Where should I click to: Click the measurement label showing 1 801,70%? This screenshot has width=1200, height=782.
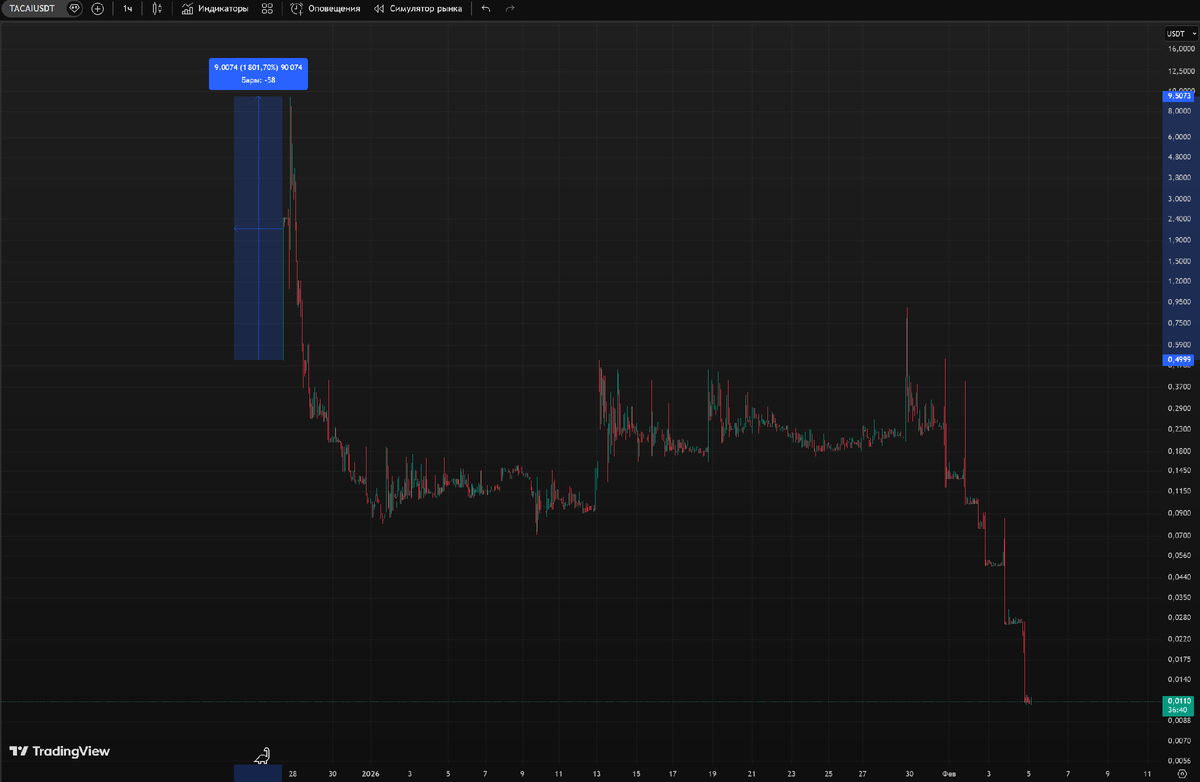point(258,69)
